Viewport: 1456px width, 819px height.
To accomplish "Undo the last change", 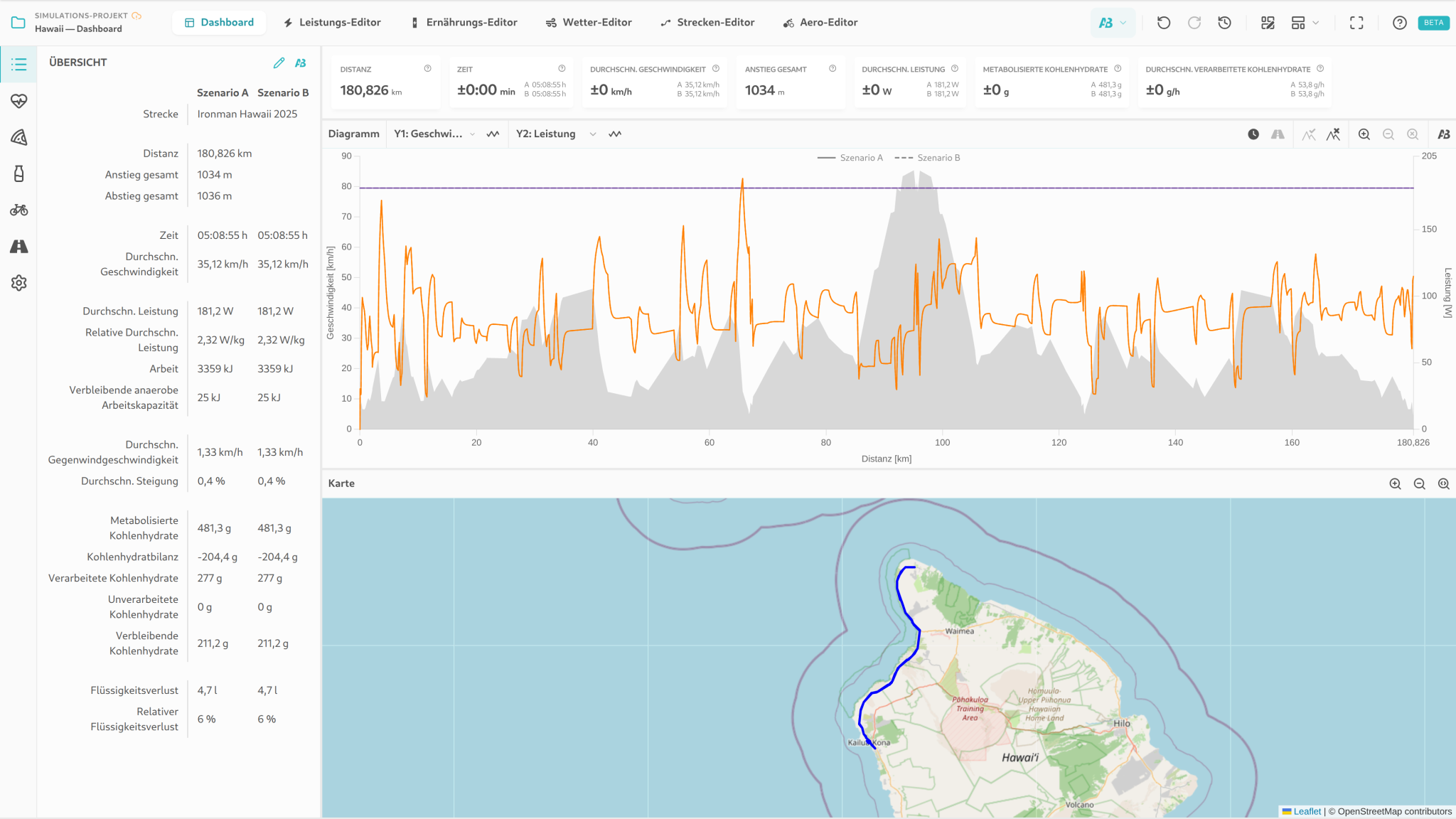I will [x=1164, y=23].
